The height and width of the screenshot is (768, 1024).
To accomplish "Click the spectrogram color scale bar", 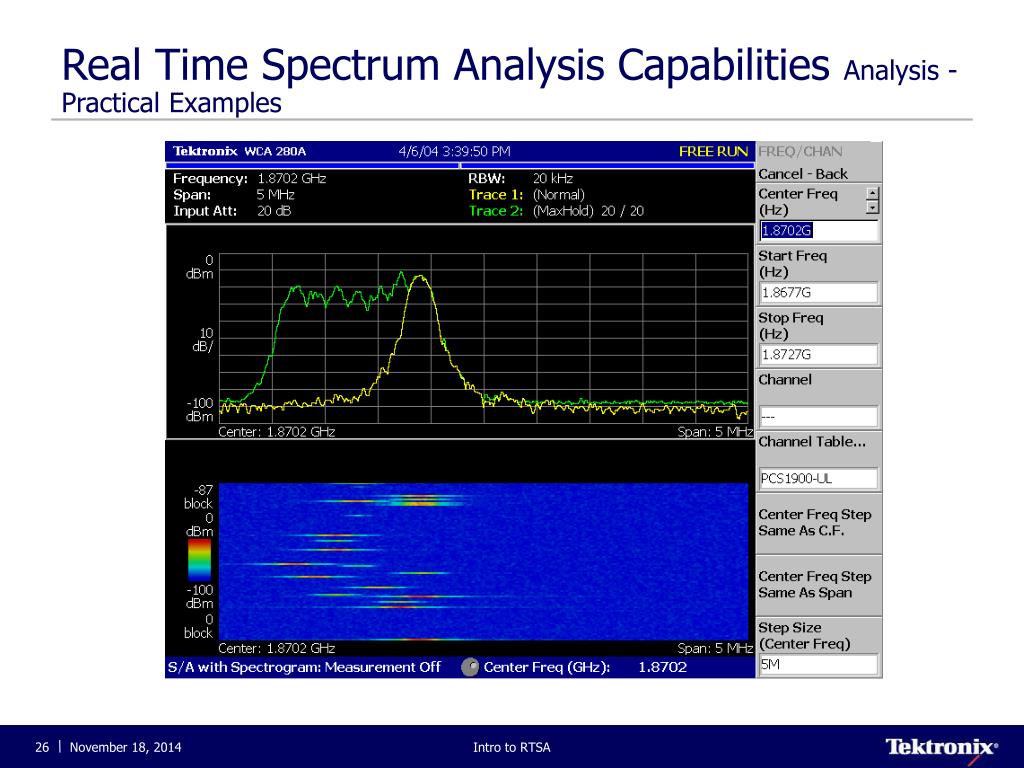I will tap(199, 560).
